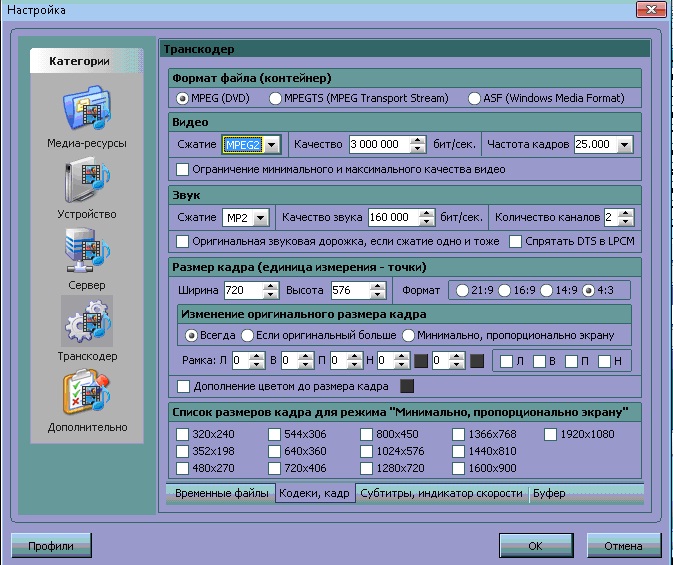673x565 pixels.
Task: Select 16:9 aspect format
Action: [504, 291]
